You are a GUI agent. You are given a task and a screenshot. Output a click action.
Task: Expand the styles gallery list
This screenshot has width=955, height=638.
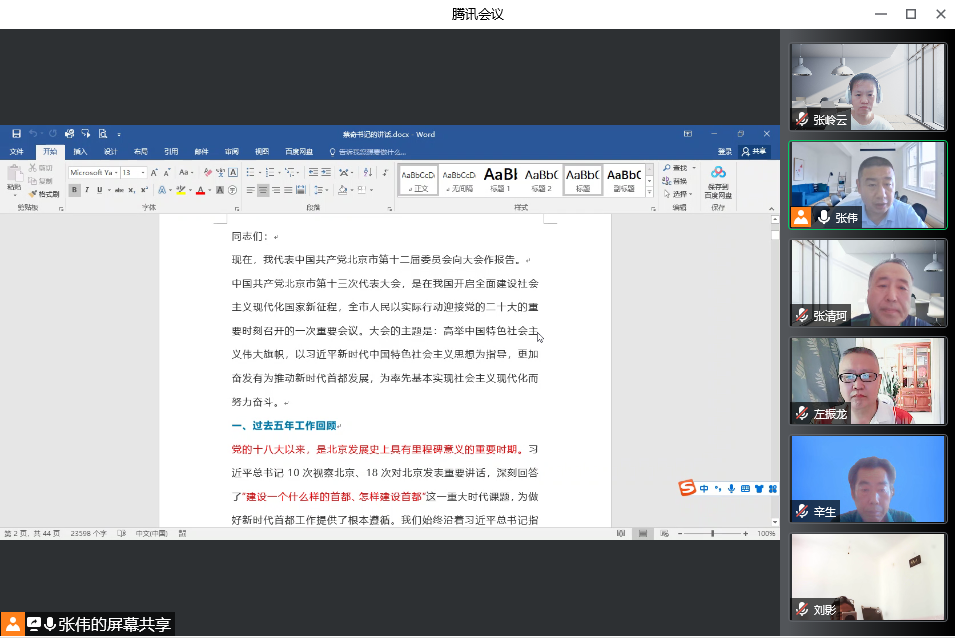tap(649, 191)
